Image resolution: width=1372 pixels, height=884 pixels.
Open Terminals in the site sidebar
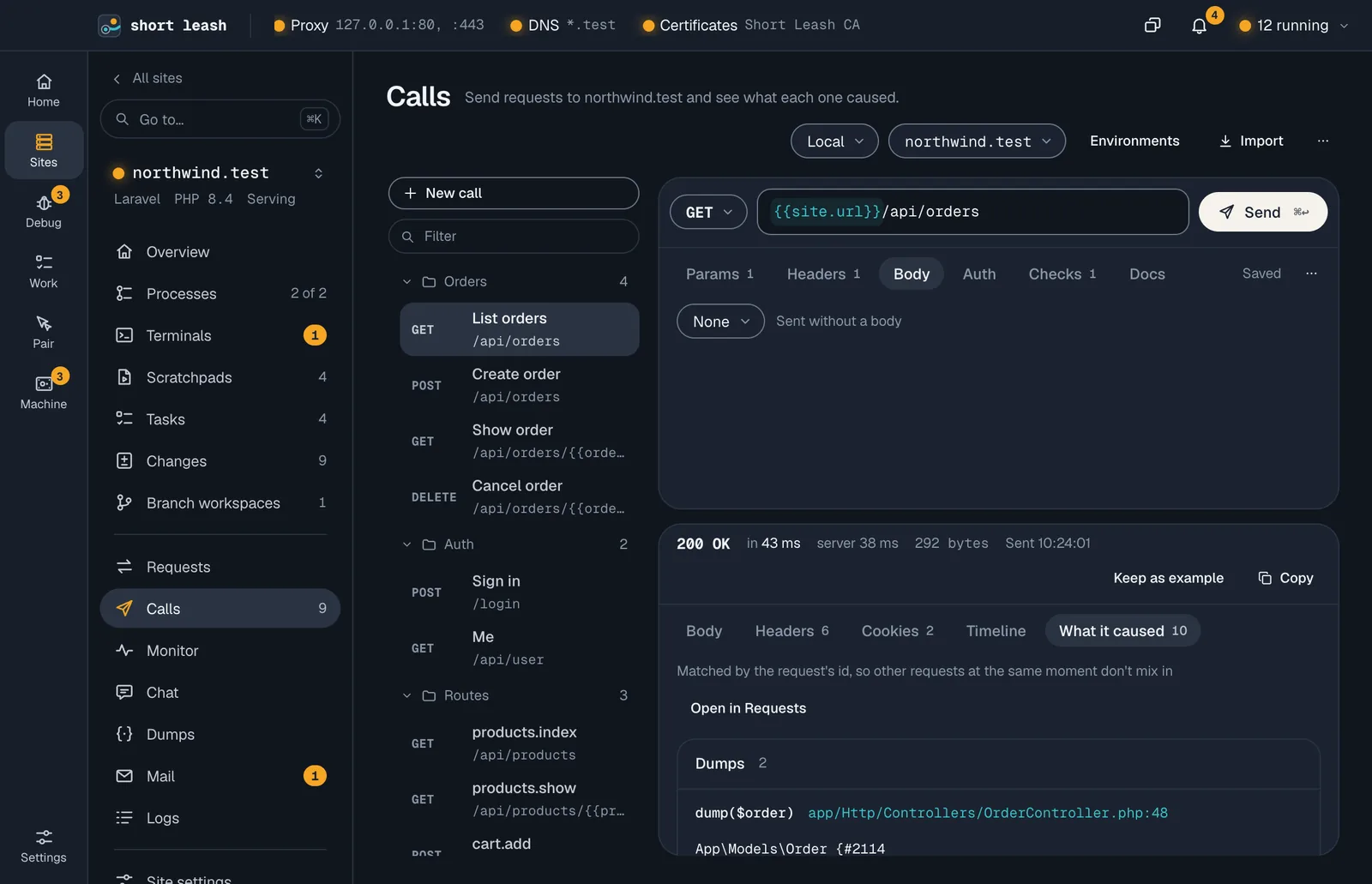click(220, 335)
